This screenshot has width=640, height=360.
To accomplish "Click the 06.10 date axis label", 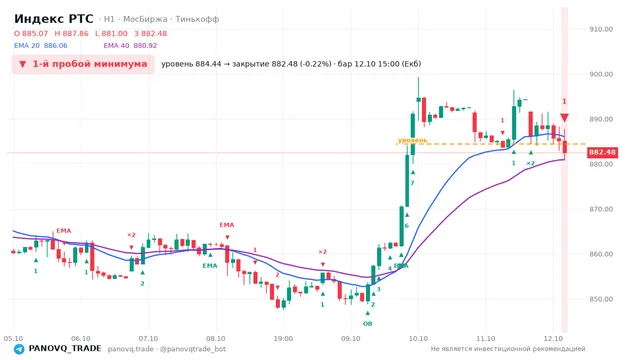I will pyautogui.click(x=81, y=338).
